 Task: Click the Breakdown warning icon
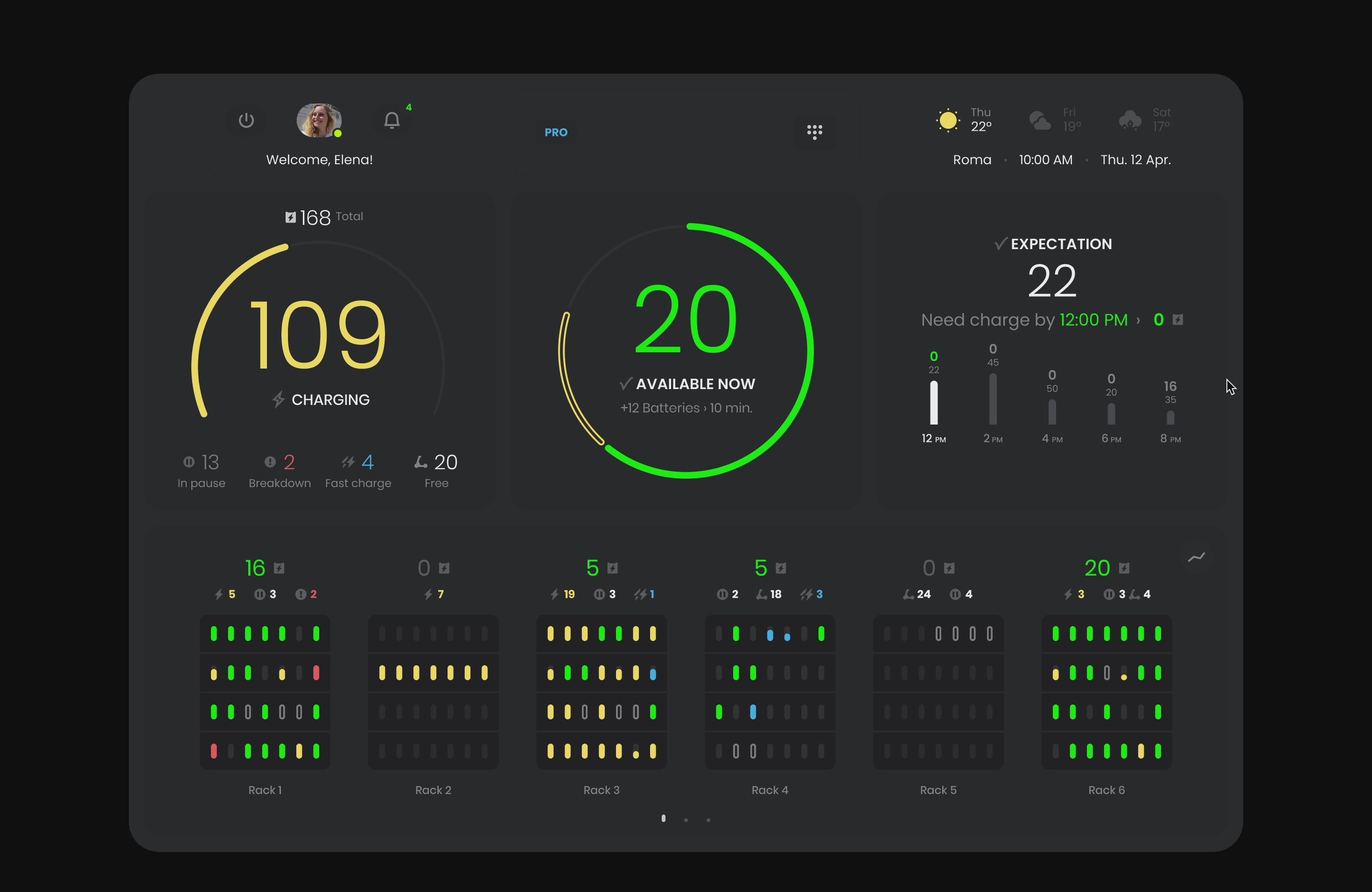[x=270, y=461]
